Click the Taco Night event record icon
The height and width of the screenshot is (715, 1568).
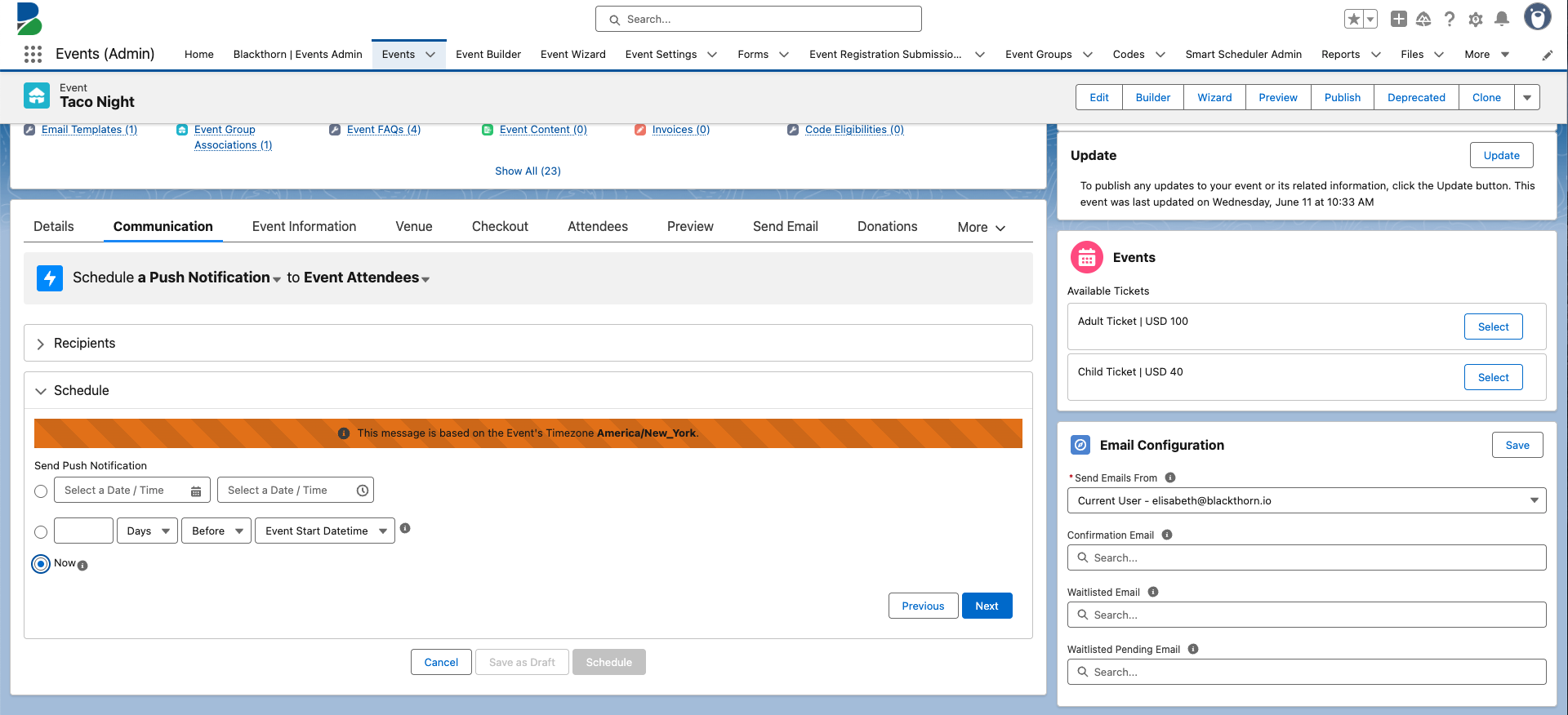tap(37, 95)
